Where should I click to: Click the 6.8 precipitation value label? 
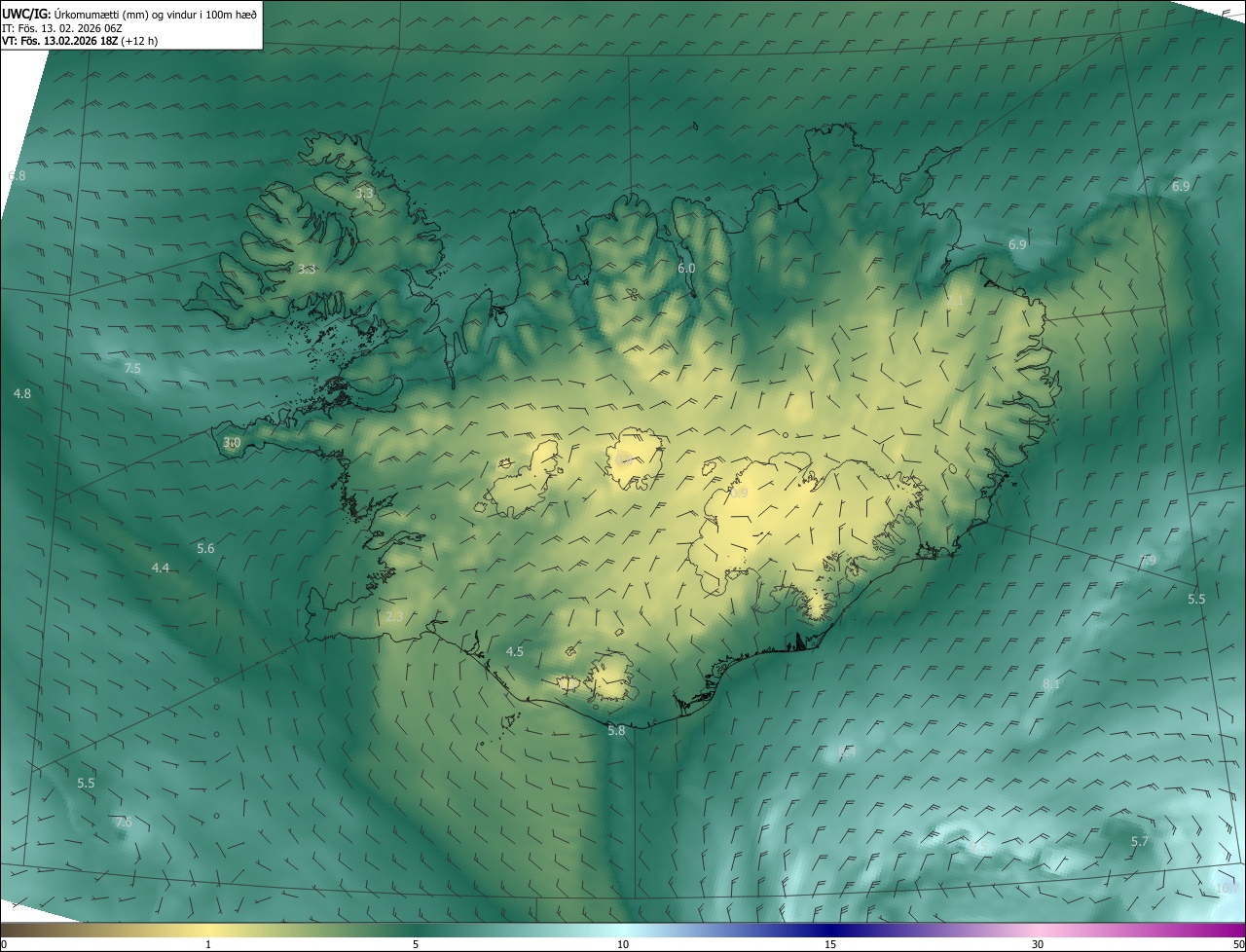[x=17, y=176]
